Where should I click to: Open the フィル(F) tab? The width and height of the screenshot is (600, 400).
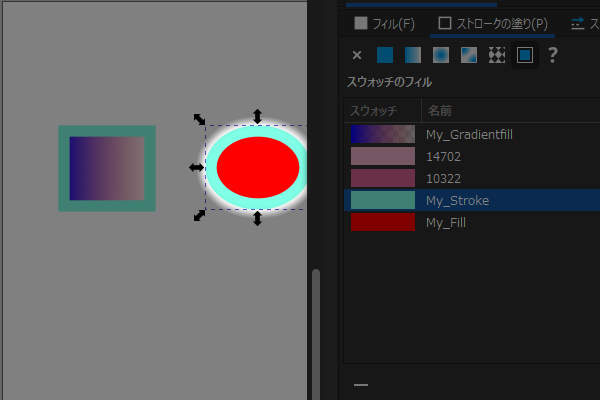[x=384, y=24]
